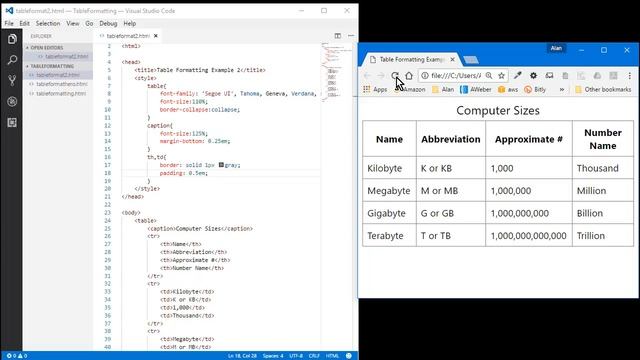Go to Chrome home page
This screenshot has height=360, width=640.
coord(409,76)
